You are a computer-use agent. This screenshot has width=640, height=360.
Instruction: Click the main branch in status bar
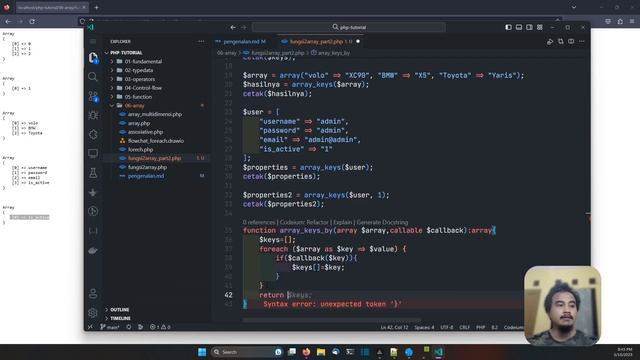point(110,327)
